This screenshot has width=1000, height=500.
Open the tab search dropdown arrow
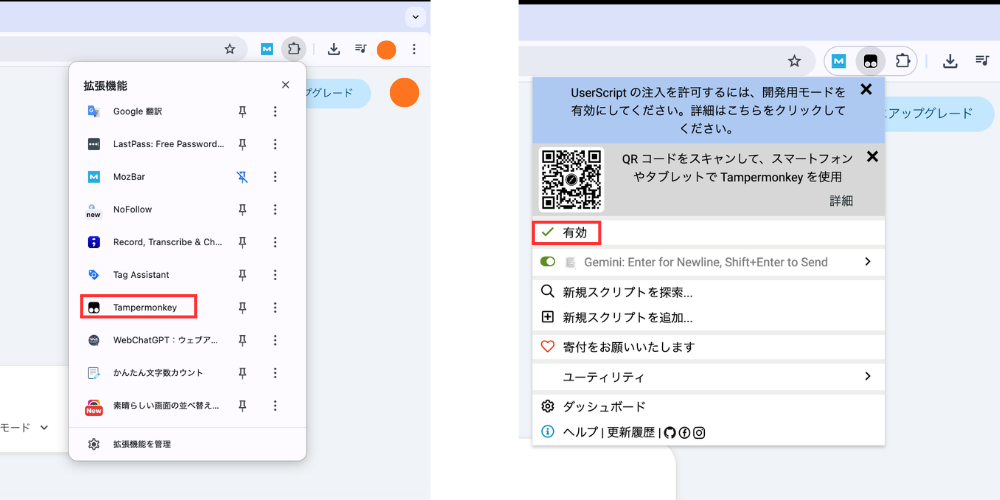(x=415, y=17)
